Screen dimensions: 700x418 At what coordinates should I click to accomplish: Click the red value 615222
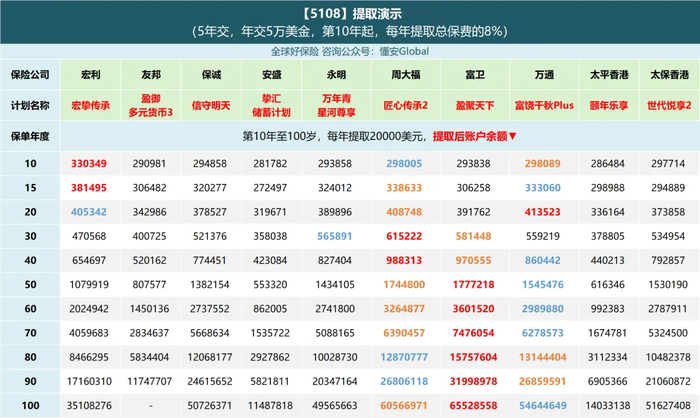tap(404, 236)
